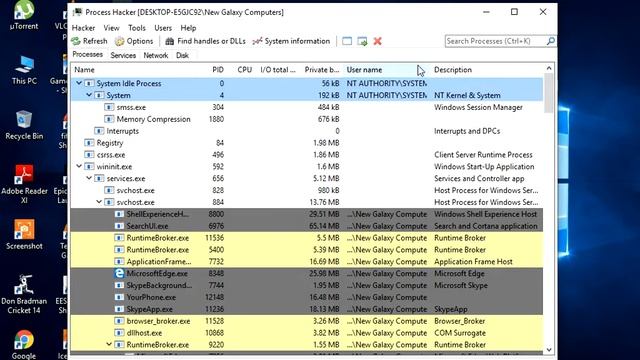Screen dimensions: 640x360
Task: Collapse the System Idle Process tree node
Action: (x=79, y=83)
